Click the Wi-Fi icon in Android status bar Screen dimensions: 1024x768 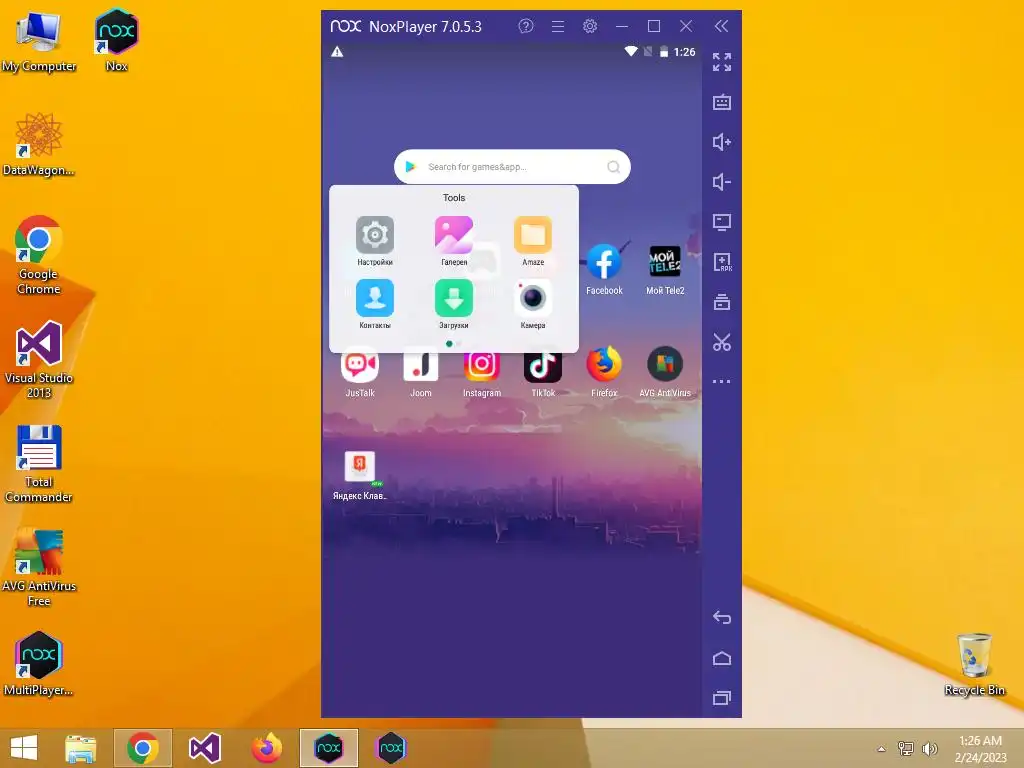click(631, 52)
